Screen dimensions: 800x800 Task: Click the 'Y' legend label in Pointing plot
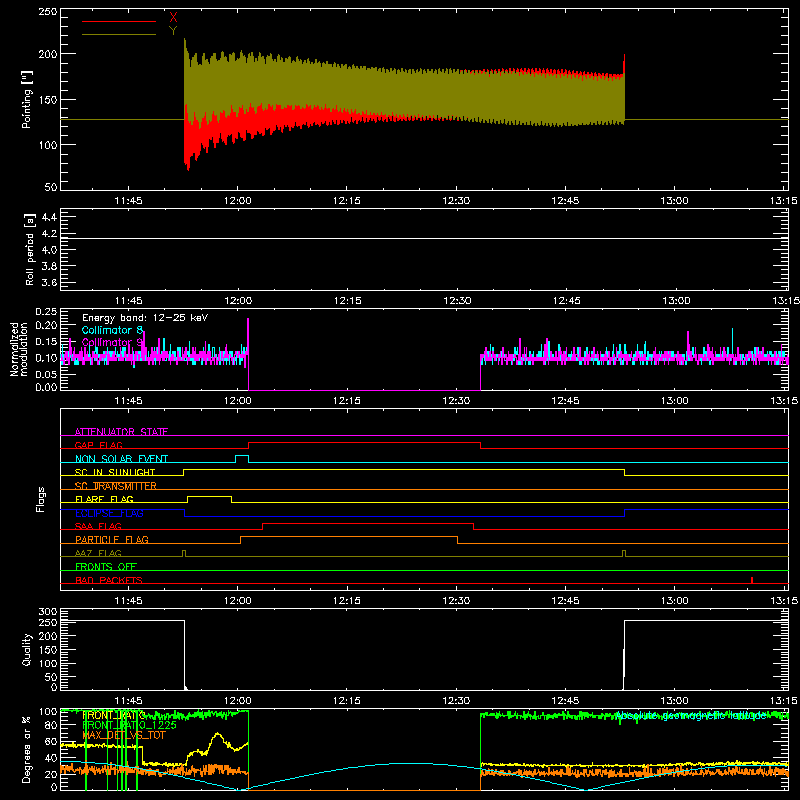(x=173, y=31)
